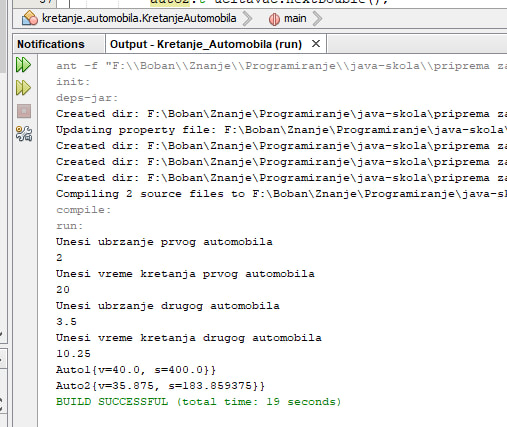Image resolution: width=507 pixels, height=427 pixels.
Task: Open Ant settings wrench icon
Action: pos(24,134)
